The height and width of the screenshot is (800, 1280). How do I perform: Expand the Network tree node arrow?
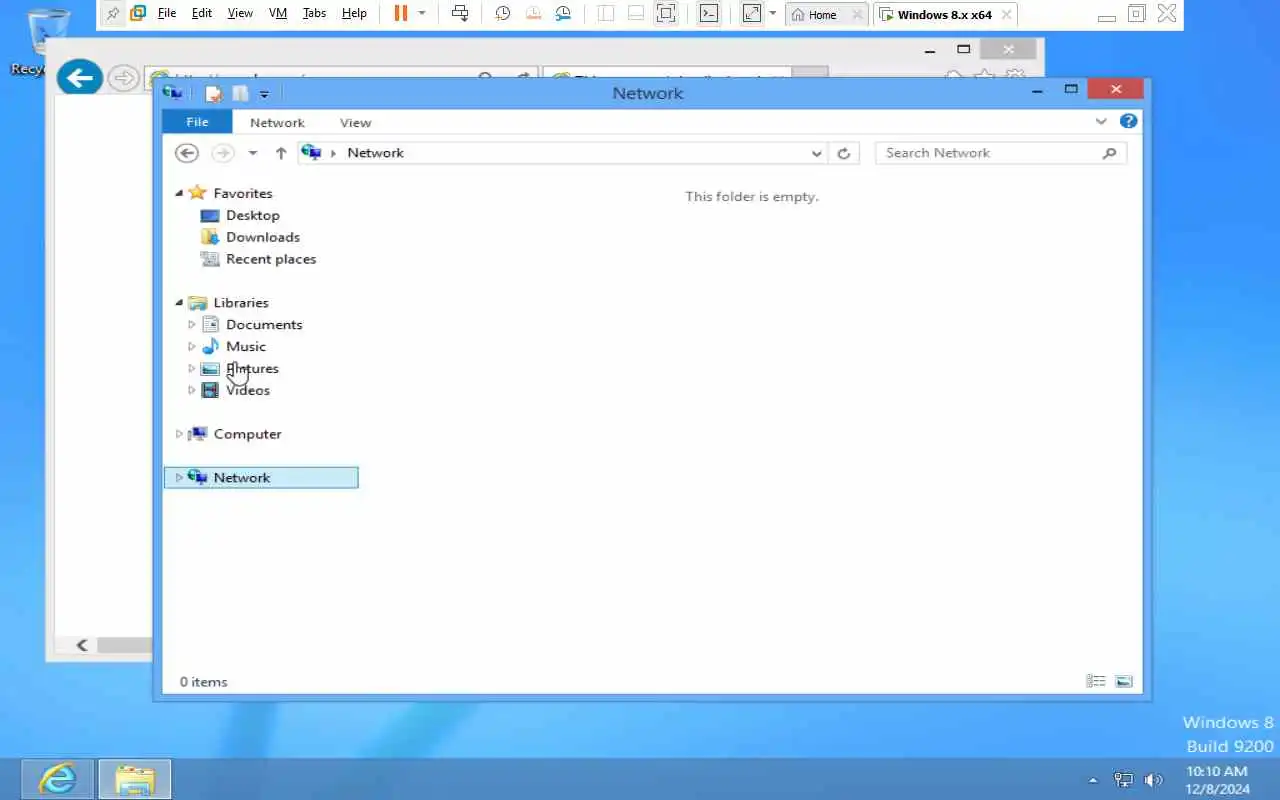(x=179, y=478)
